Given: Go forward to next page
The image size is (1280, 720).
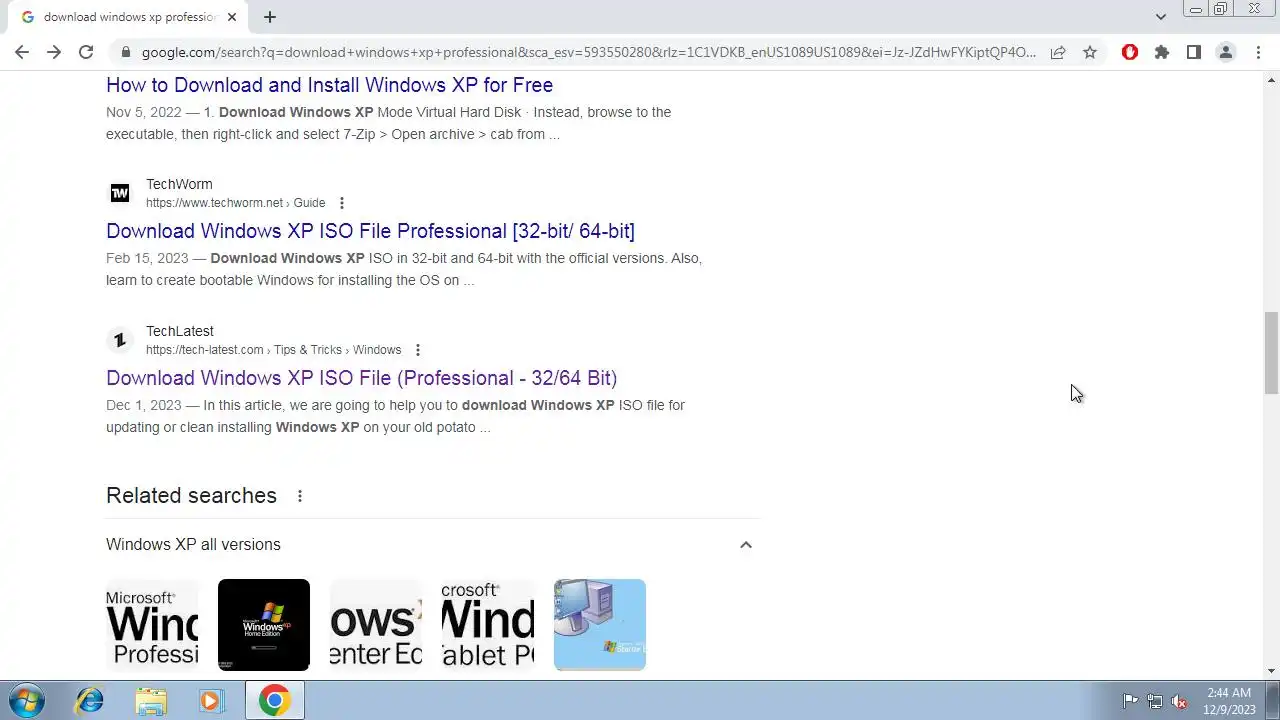Looking at the screenshot, I should pos(54,52).
